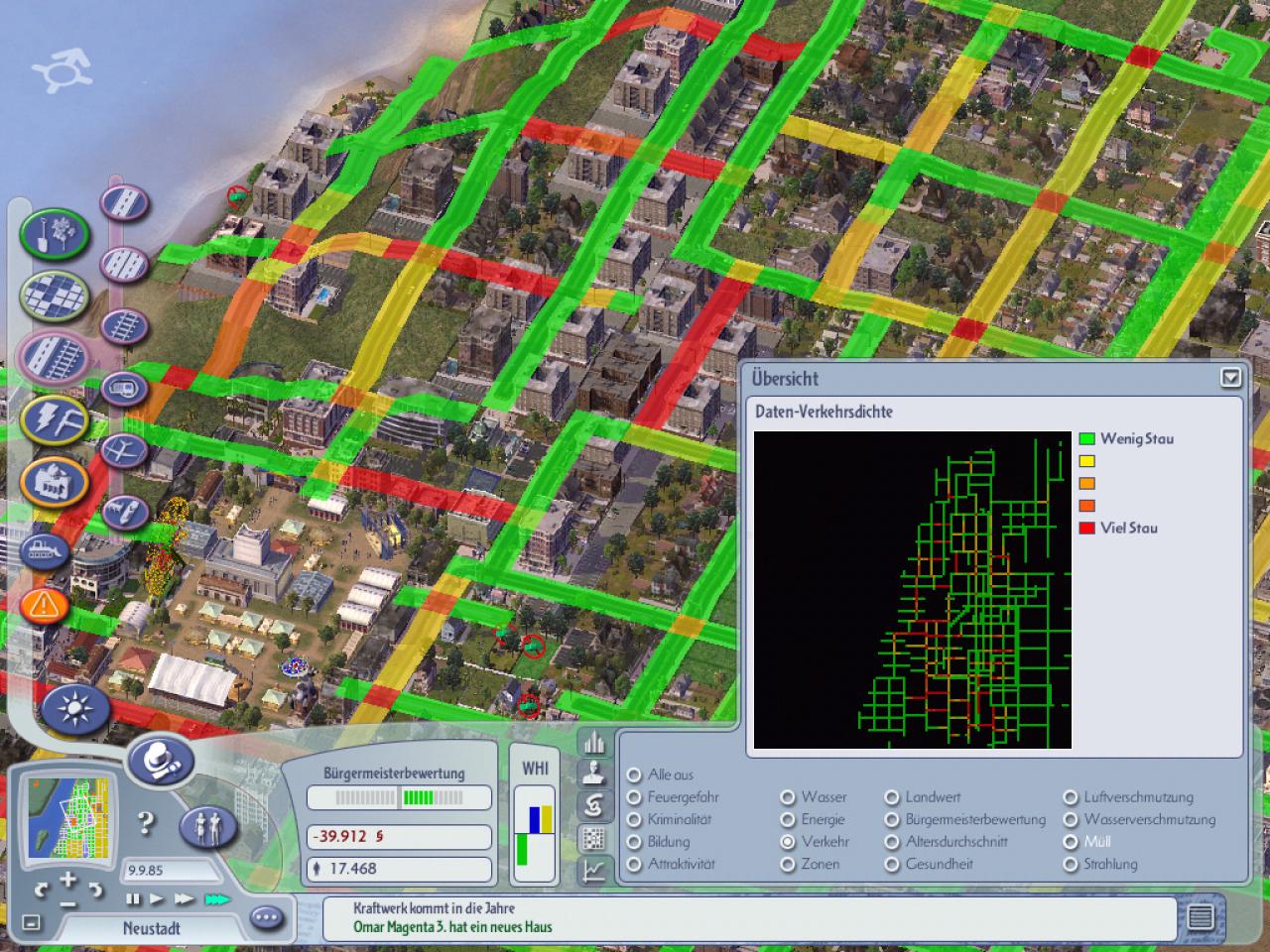Open the landscaping tools with shovel and tree

coord(55,234)
